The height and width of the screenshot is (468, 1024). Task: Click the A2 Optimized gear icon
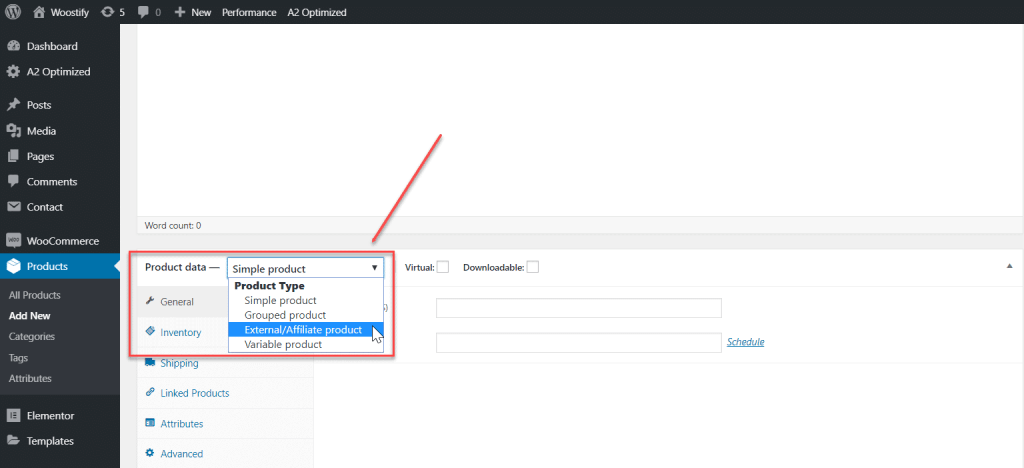click(13, 72)
